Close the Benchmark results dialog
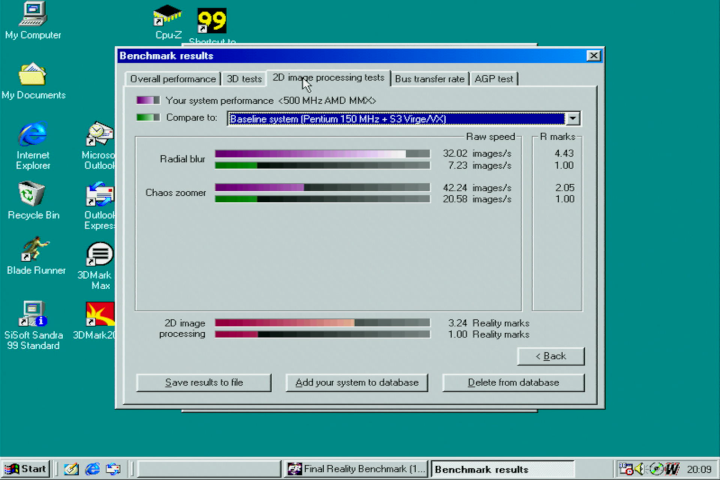Viewport: 720px width, 480px height. (x=593, y=56)
